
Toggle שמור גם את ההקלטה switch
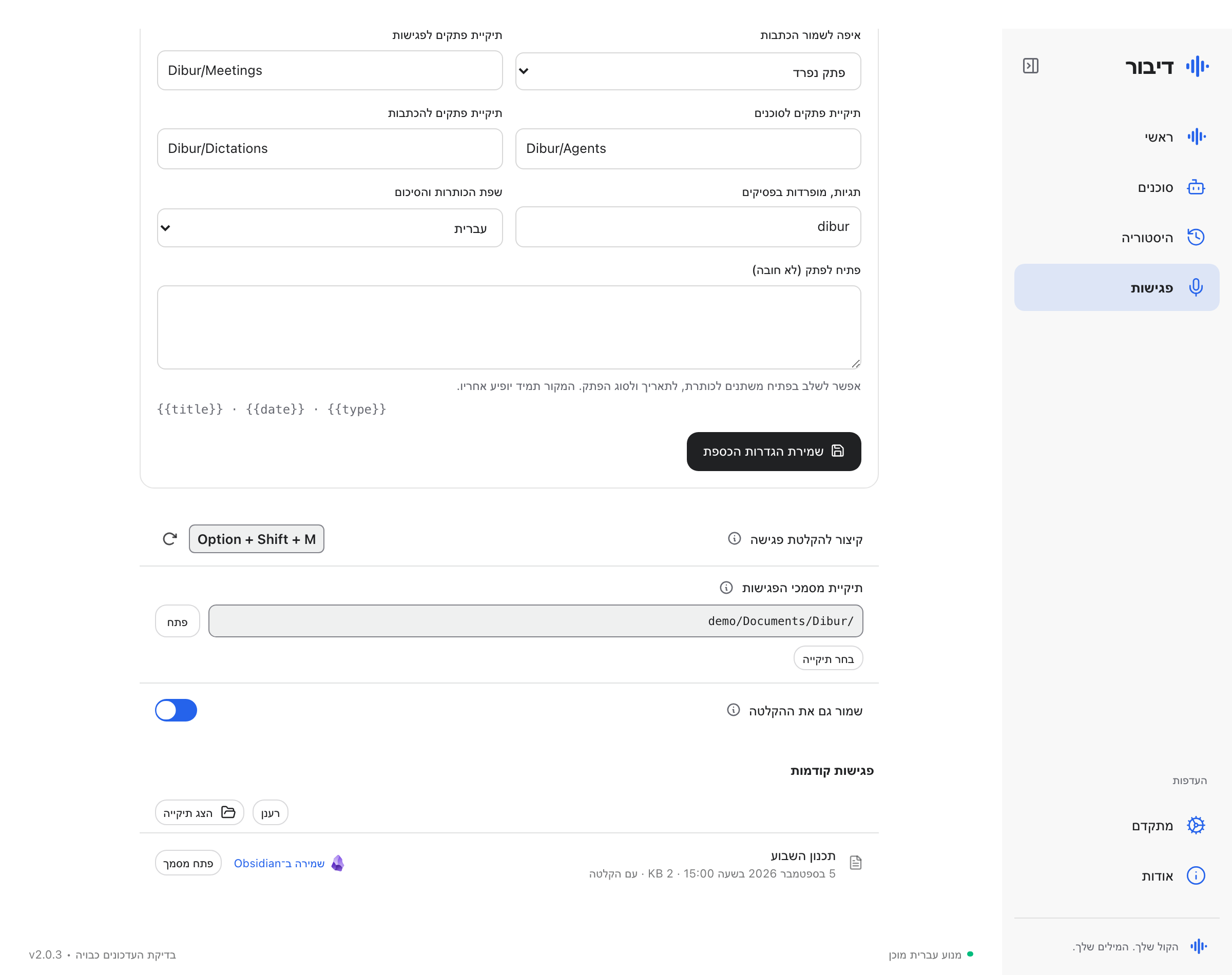point(176,710)
